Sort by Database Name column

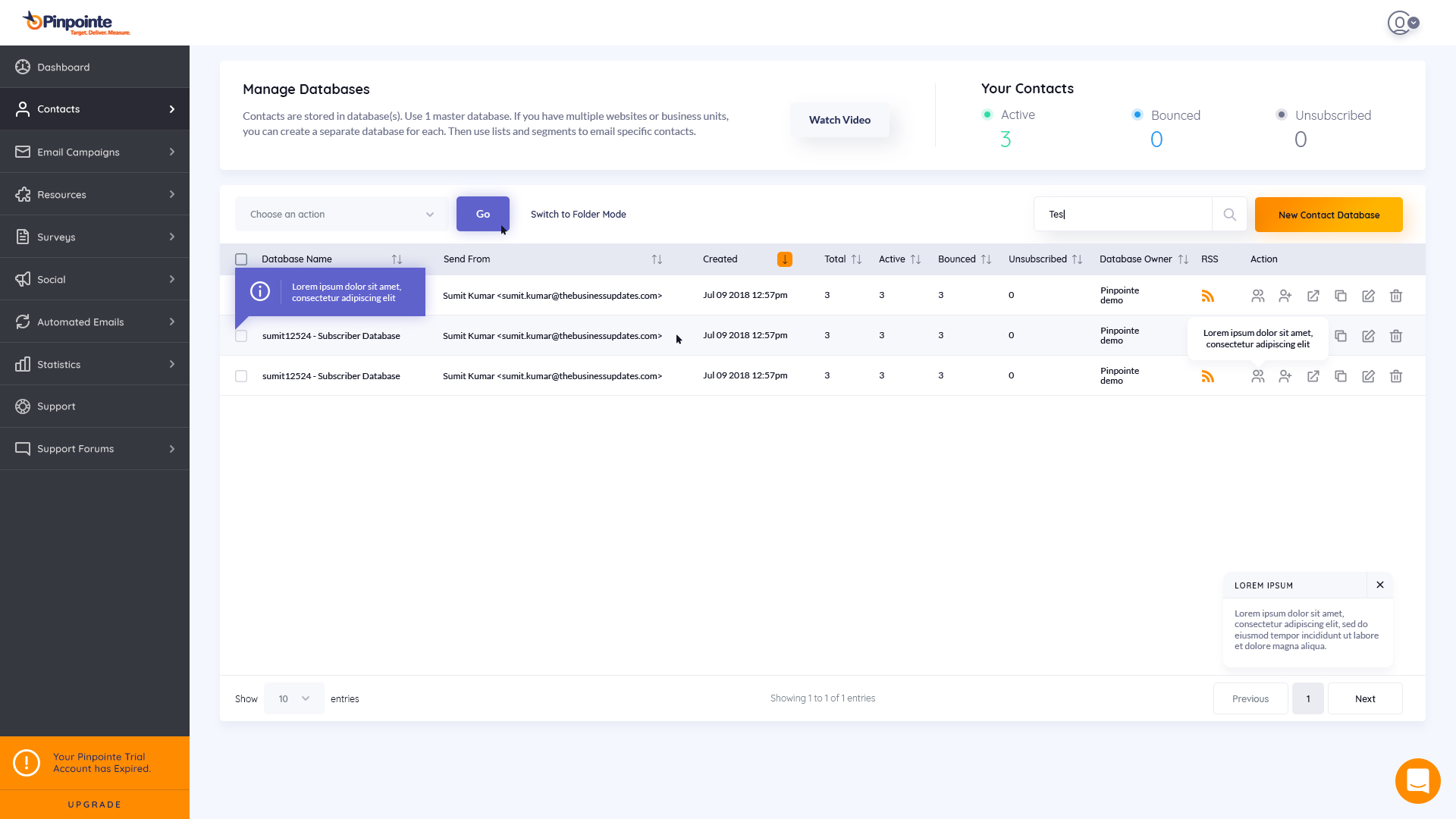(x=397, y=259)
